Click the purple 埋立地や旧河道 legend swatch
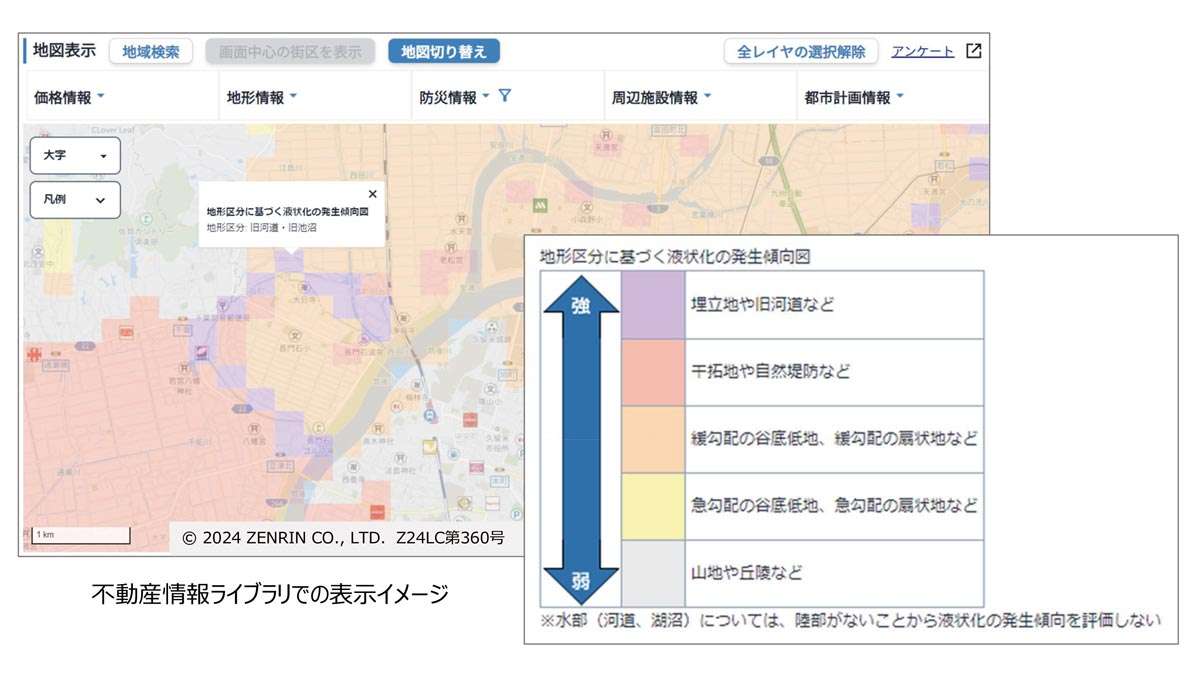 (652, 304)
